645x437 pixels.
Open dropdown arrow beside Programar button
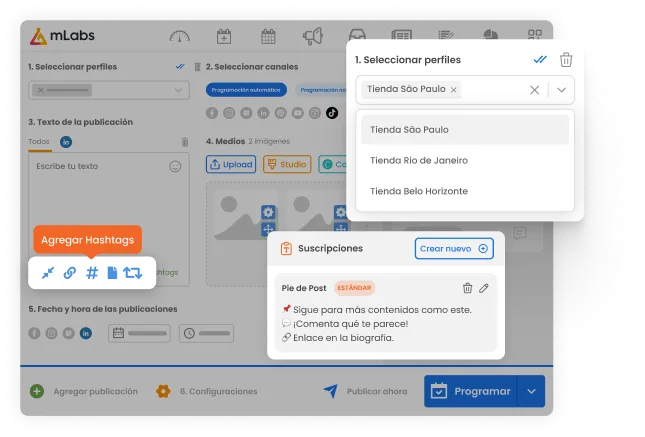[x=532, y=391]
